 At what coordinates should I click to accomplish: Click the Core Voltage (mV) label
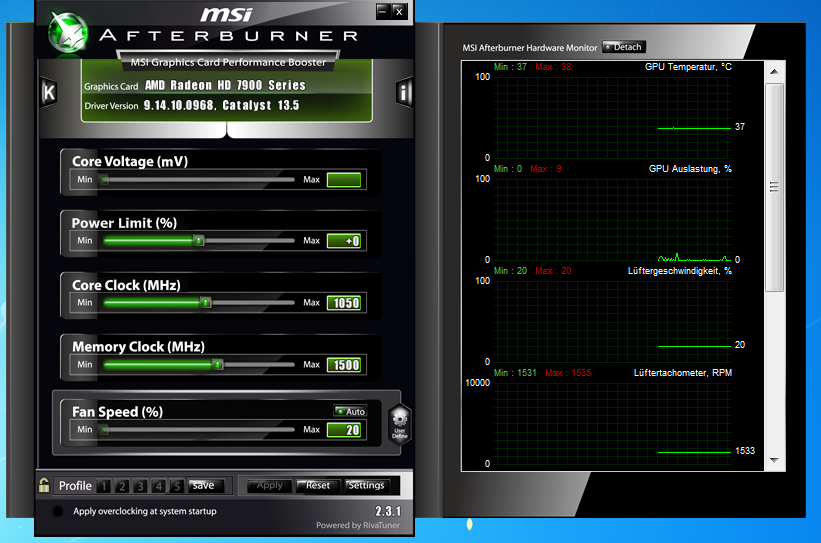130,161
